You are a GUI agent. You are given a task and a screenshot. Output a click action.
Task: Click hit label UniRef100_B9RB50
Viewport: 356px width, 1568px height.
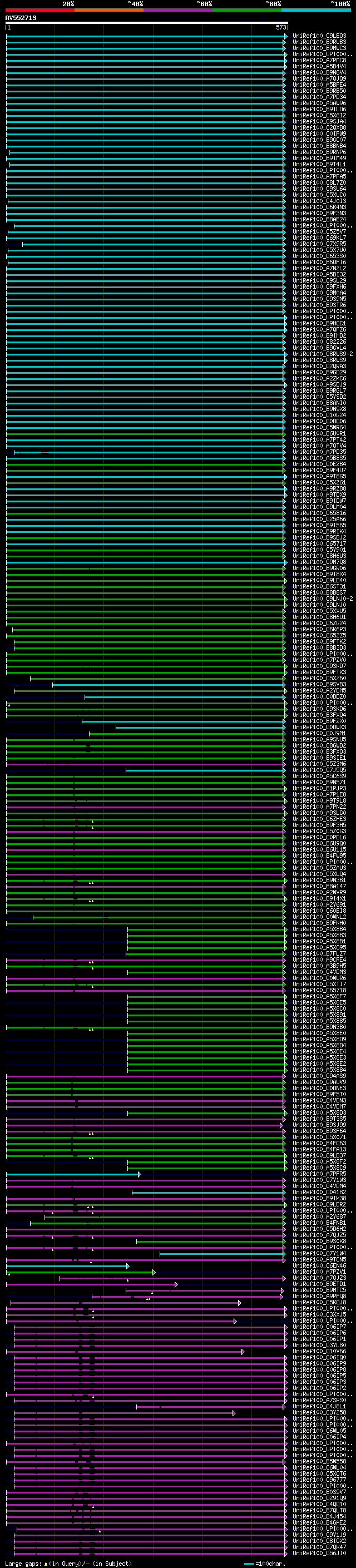click(319, 91)
